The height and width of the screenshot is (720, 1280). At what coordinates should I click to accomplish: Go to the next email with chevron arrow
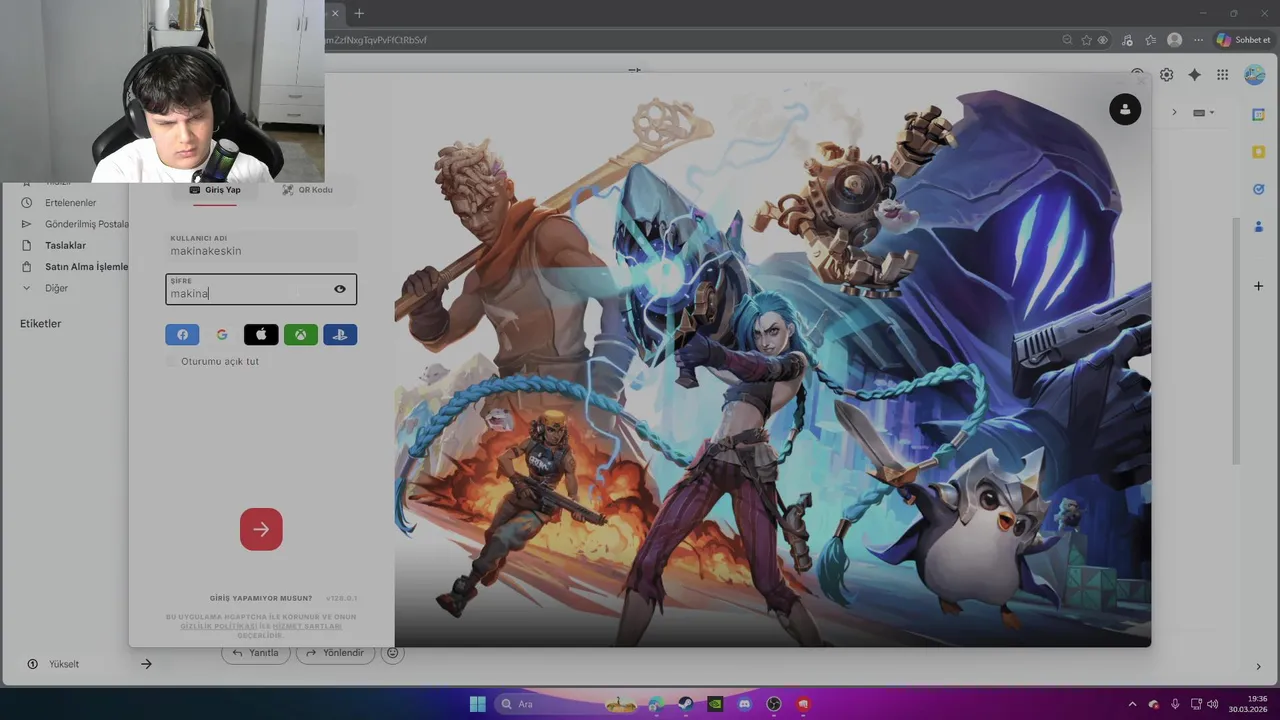[x=1174, y=112]
